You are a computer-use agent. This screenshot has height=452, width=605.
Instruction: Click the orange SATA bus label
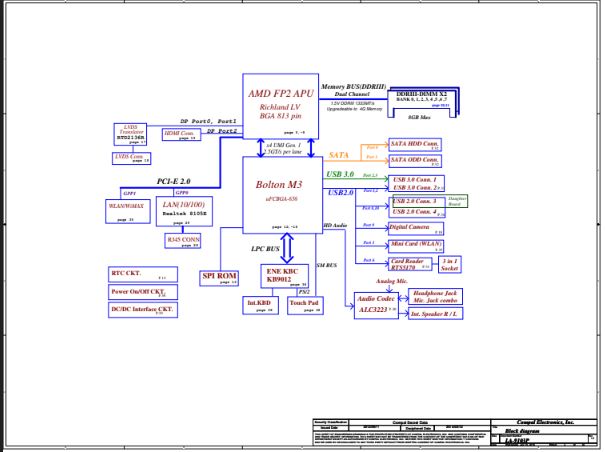click(338, 155)
